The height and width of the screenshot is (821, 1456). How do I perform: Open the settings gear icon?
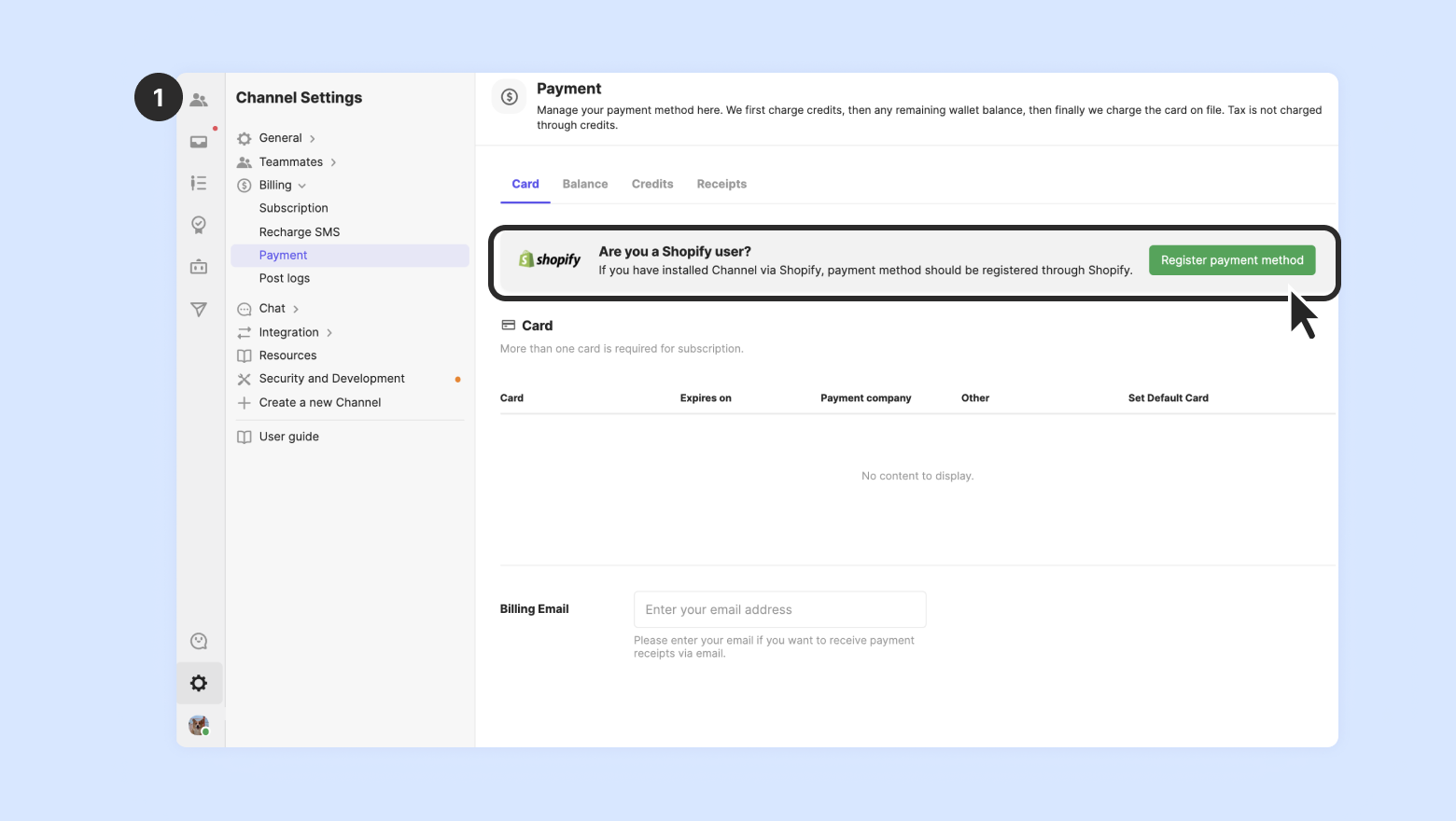(199, 683)
